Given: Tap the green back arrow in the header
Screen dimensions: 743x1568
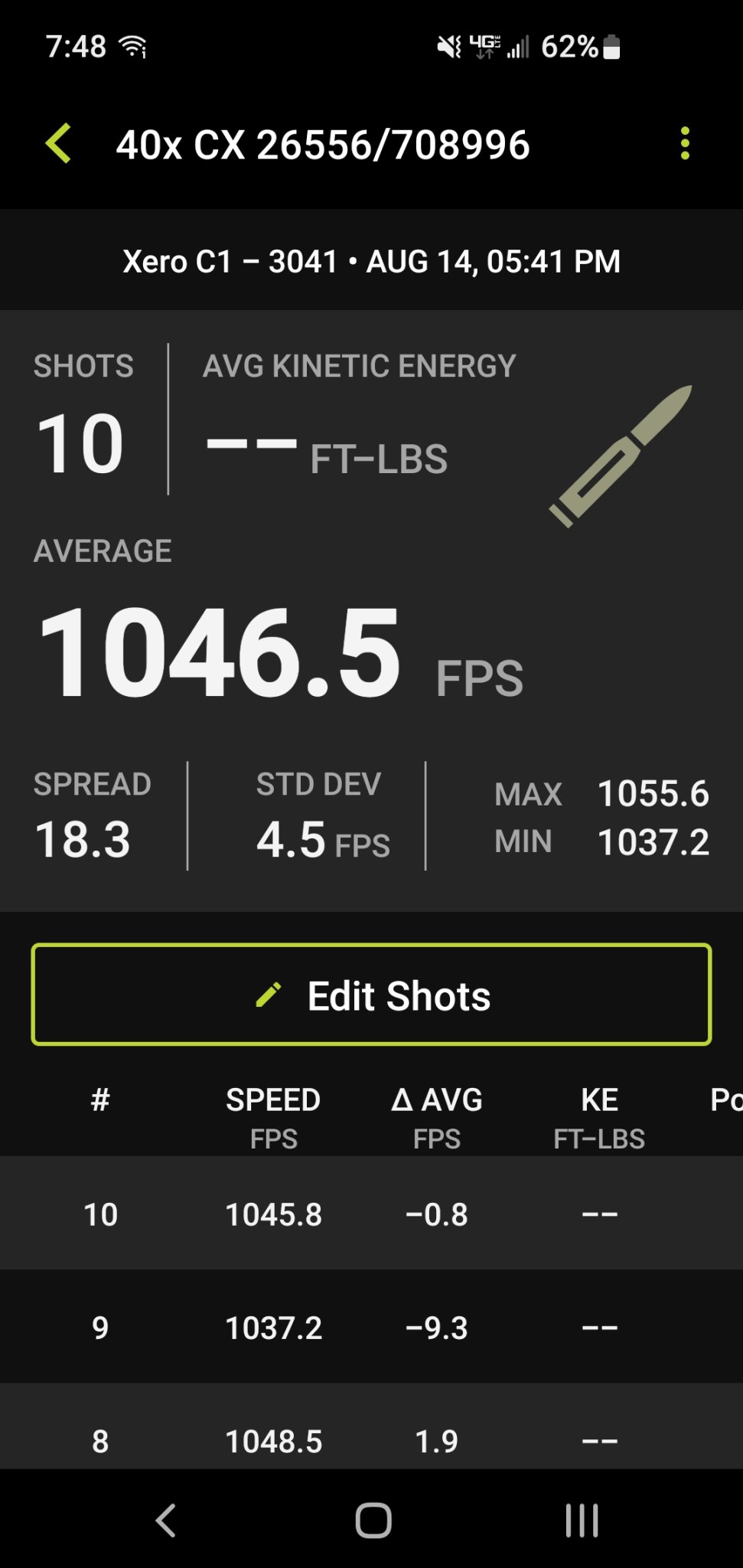Looking at the screenshot, I should pos(59,144).
